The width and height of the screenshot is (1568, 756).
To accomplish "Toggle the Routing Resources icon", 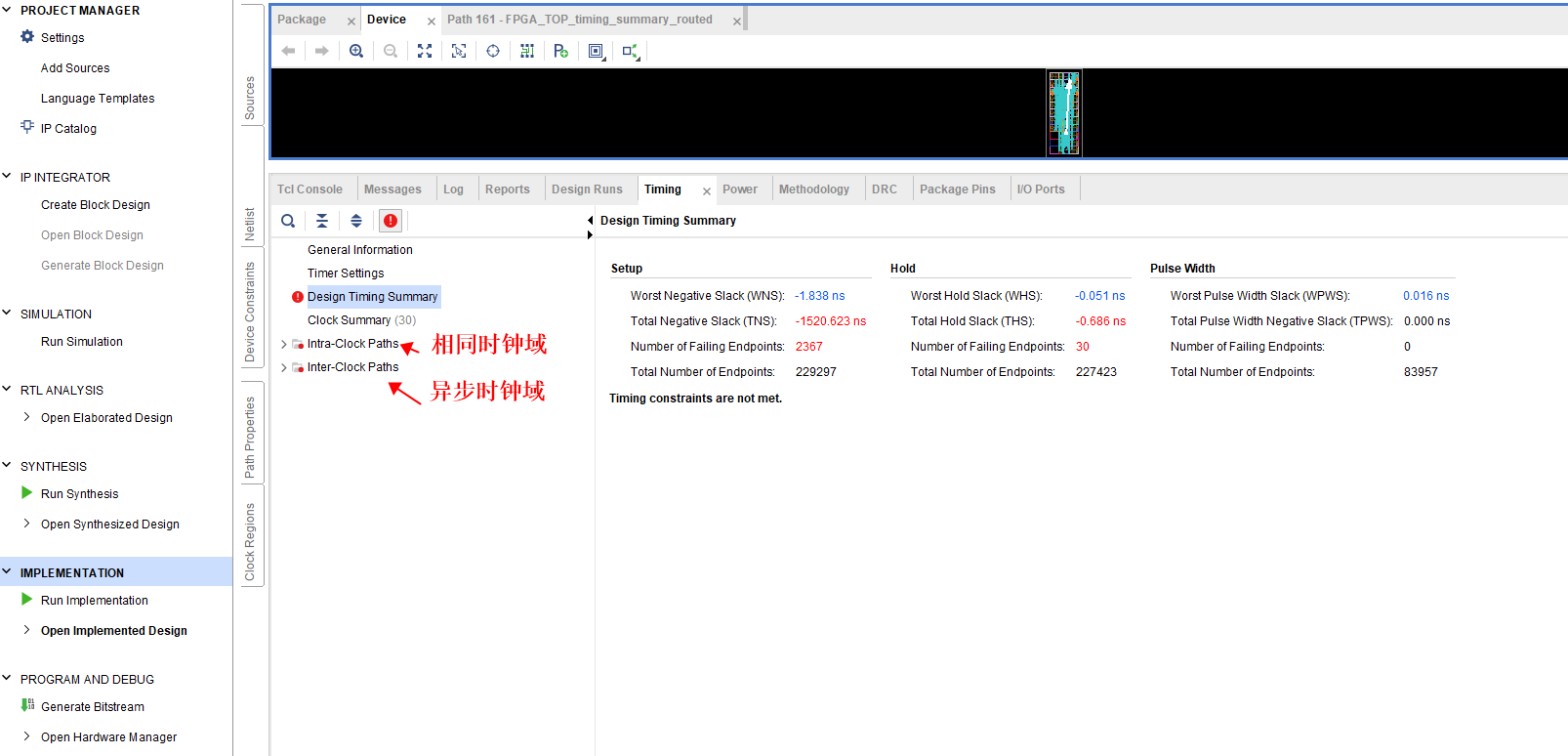I will 527,51.
